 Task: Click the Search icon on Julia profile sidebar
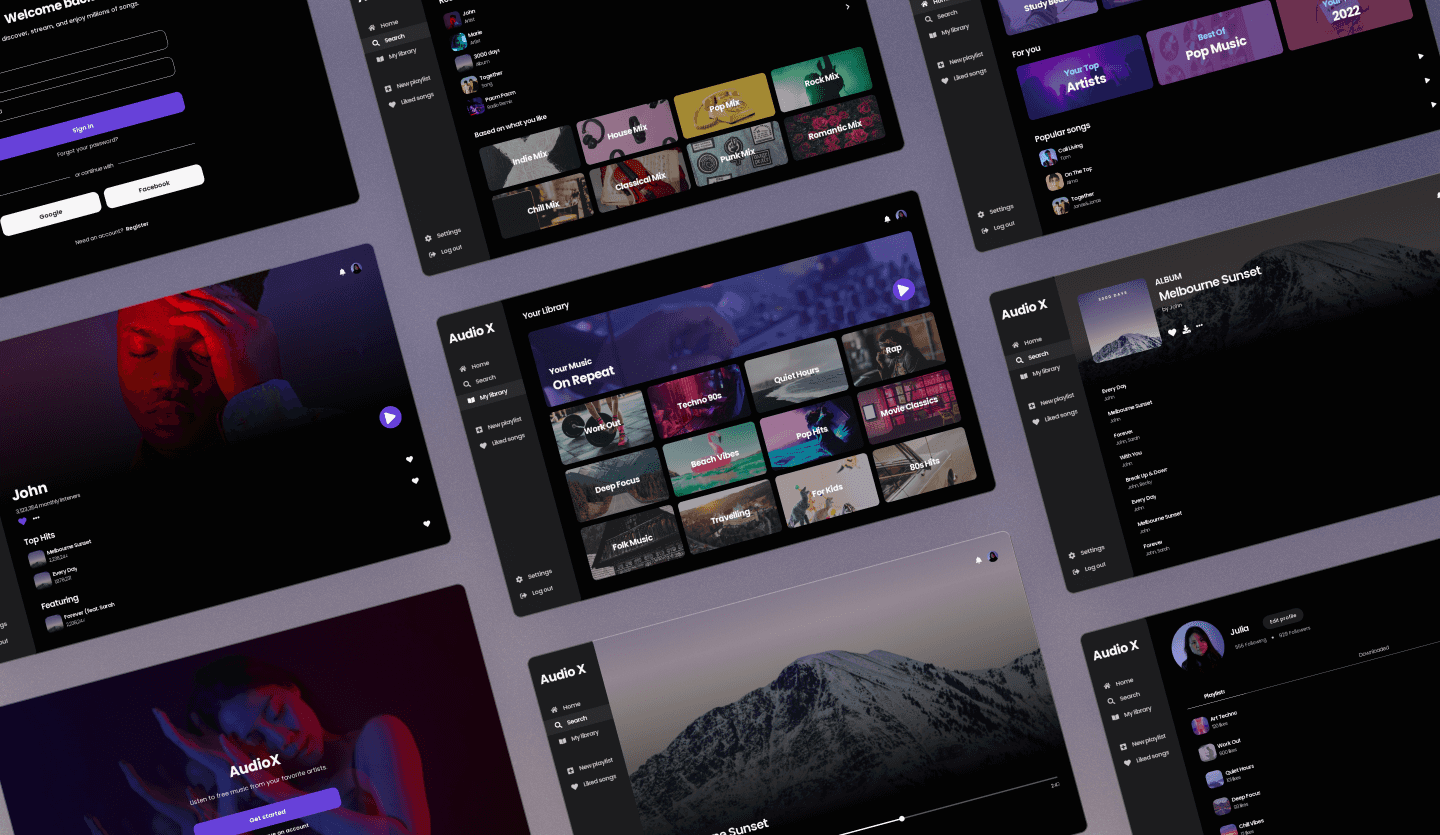pos(1111,700)
